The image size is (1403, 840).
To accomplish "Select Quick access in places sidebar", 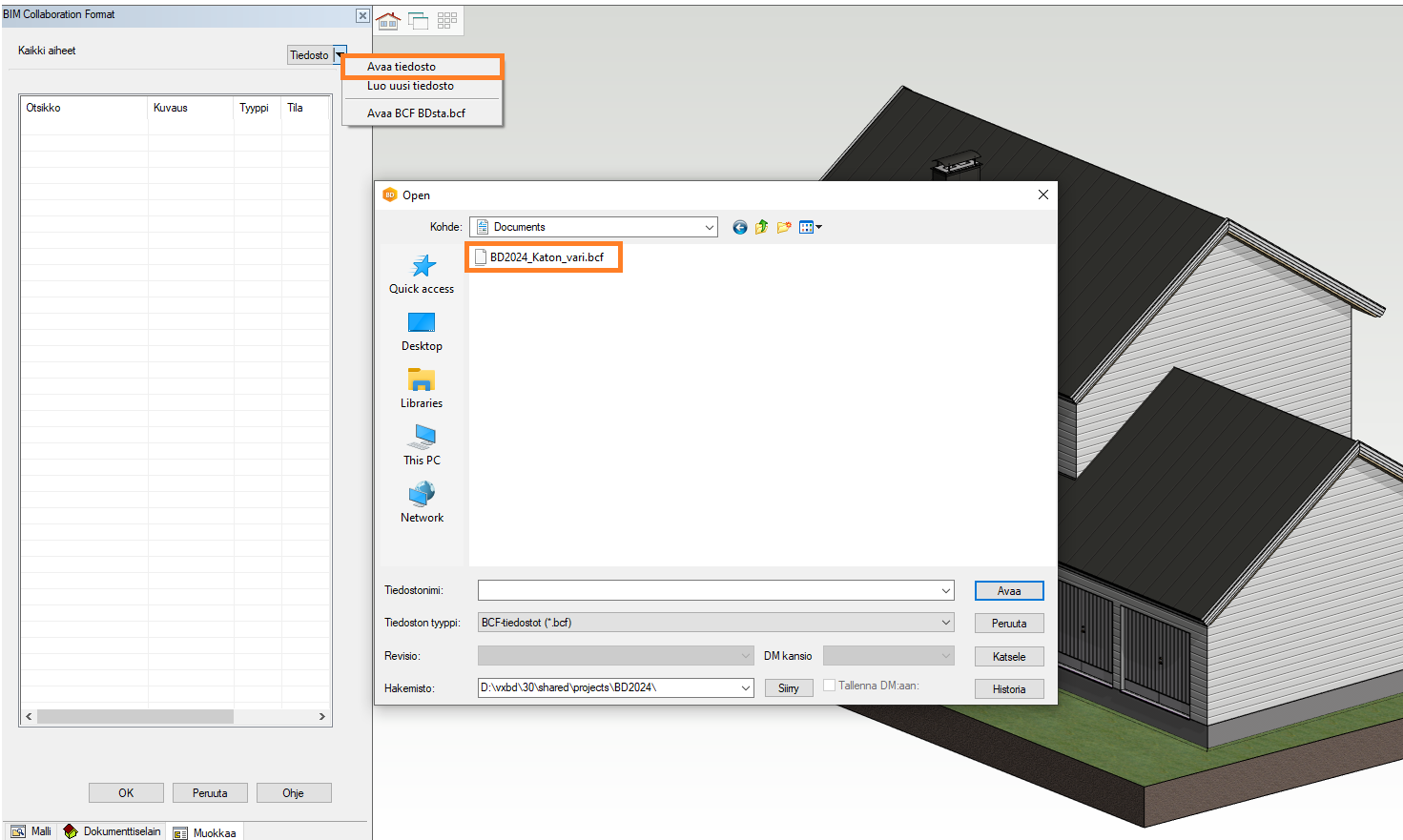I will [422, 274].
